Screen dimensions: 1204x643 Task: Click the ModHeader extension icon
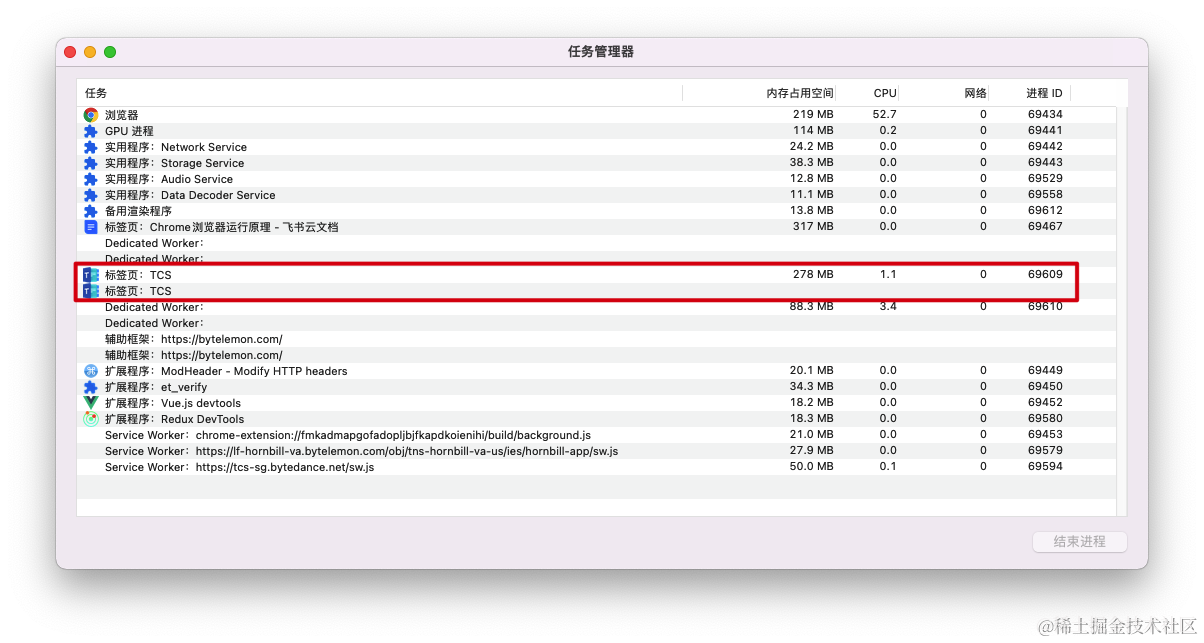point(91,371)
